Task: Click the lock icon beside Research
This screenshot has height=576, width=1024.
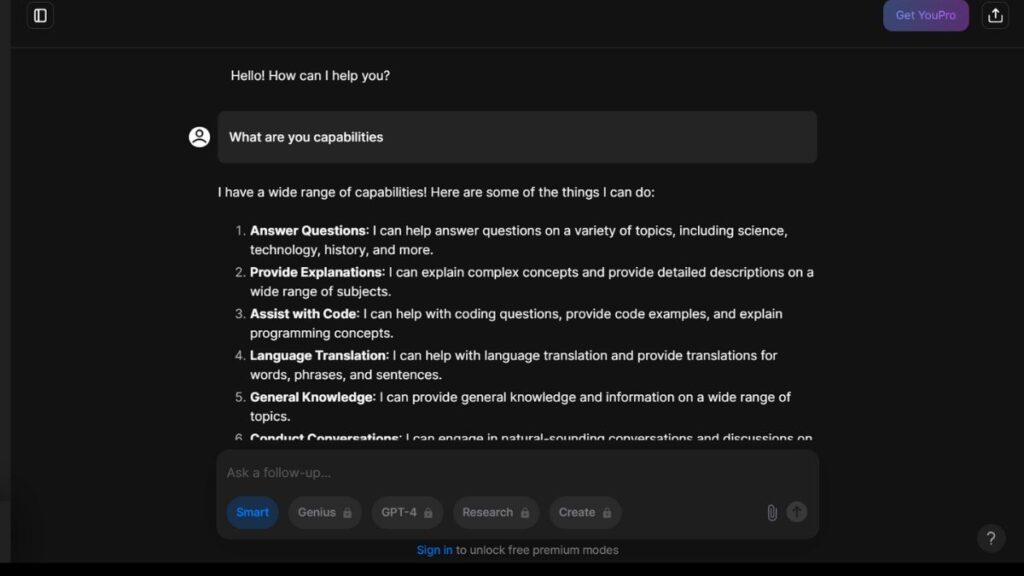Action: coord(524,513)
